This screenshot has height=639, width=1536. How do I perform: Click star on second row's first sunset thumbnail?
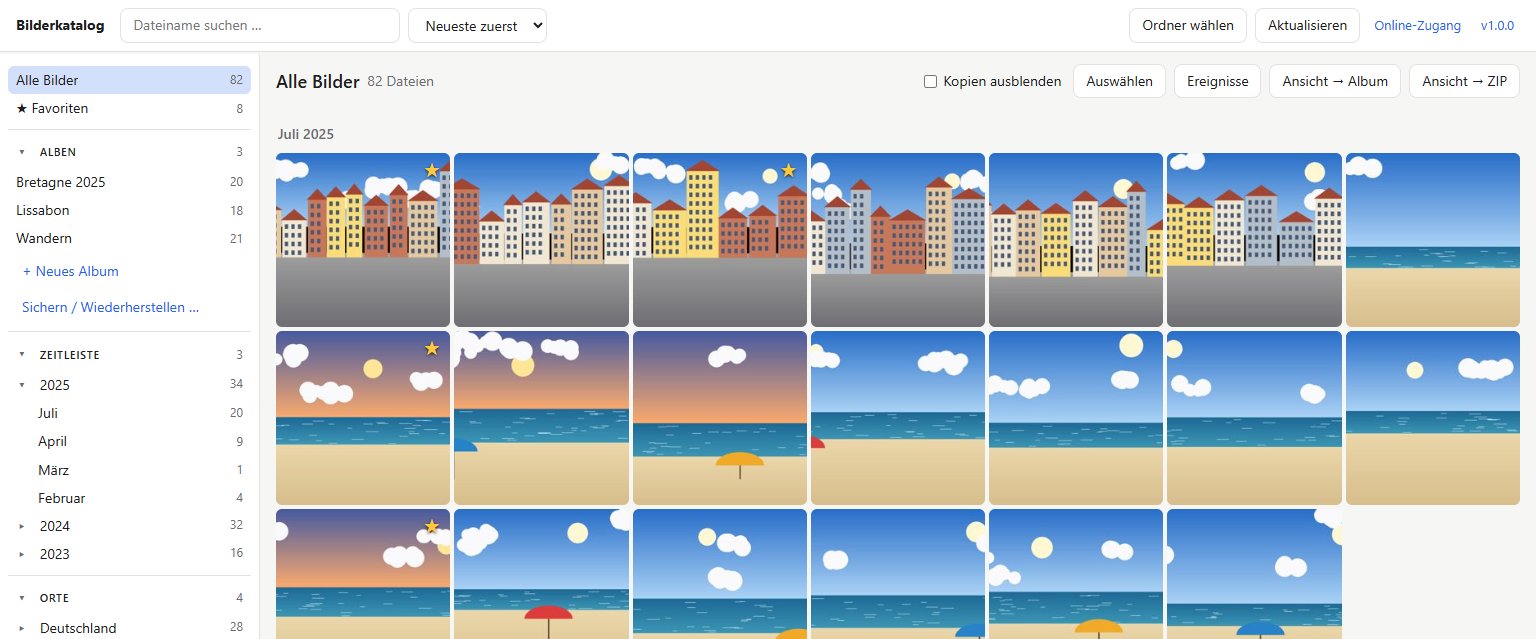click(431, 348)
